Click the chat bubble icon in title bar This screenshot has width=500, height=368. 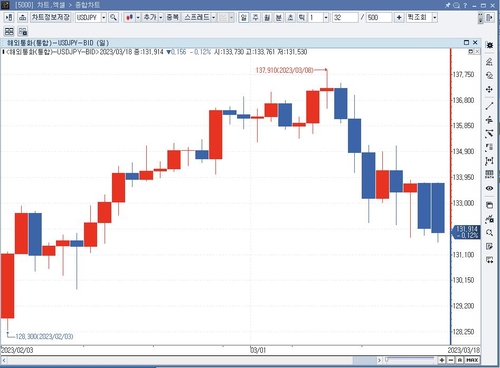click(456, 5)
